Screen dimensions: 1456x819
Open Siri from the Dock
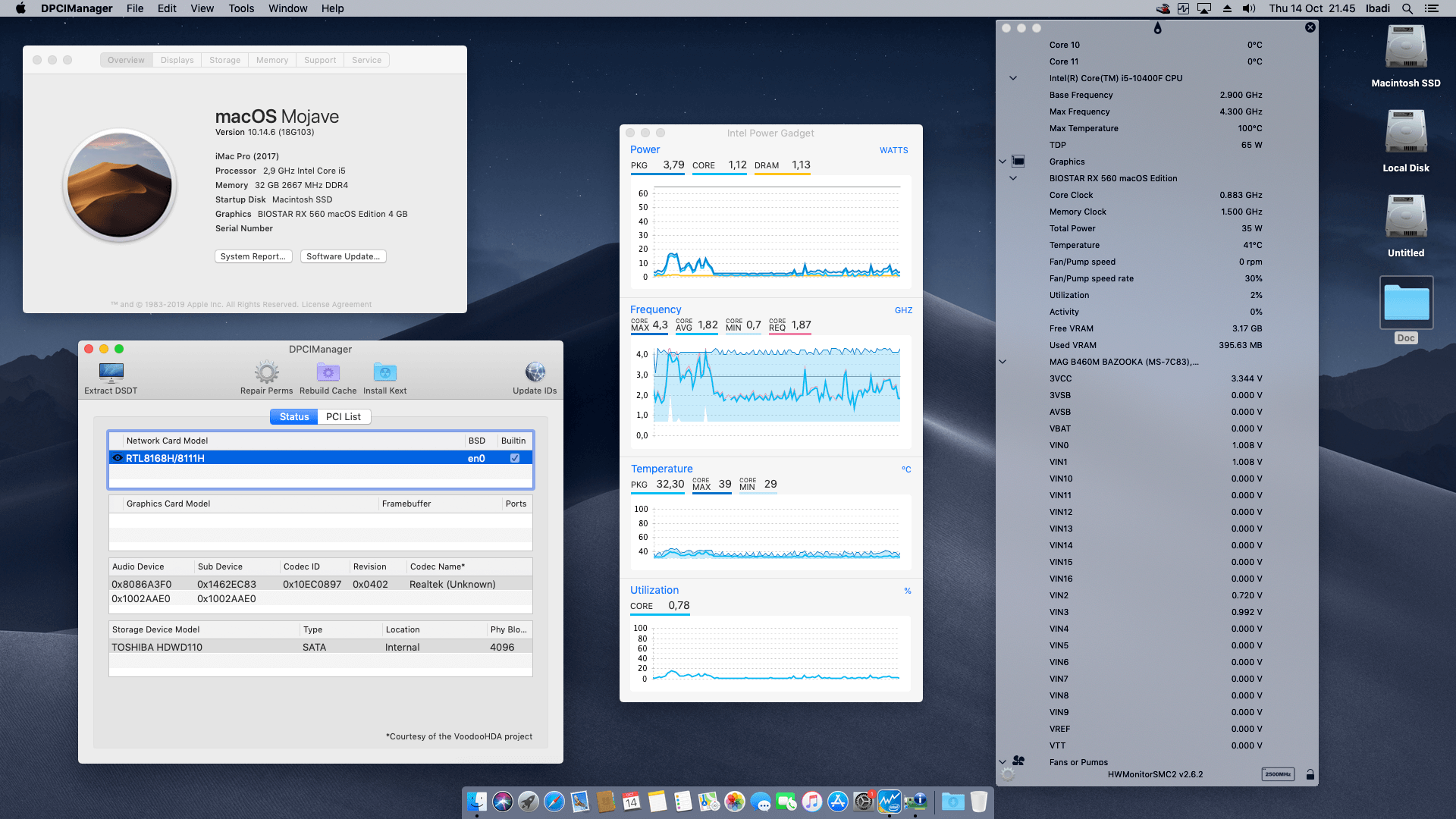click(502, 802)
